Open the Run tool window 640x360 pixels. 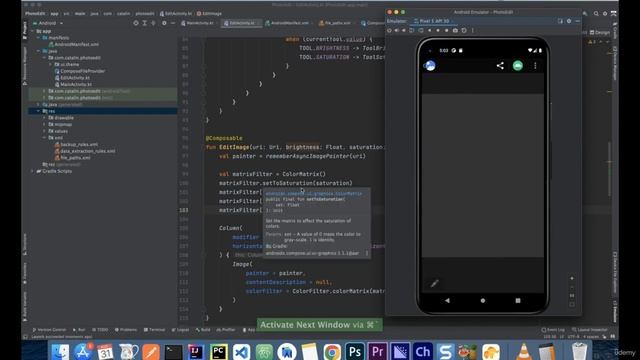(x=79, y=330)
